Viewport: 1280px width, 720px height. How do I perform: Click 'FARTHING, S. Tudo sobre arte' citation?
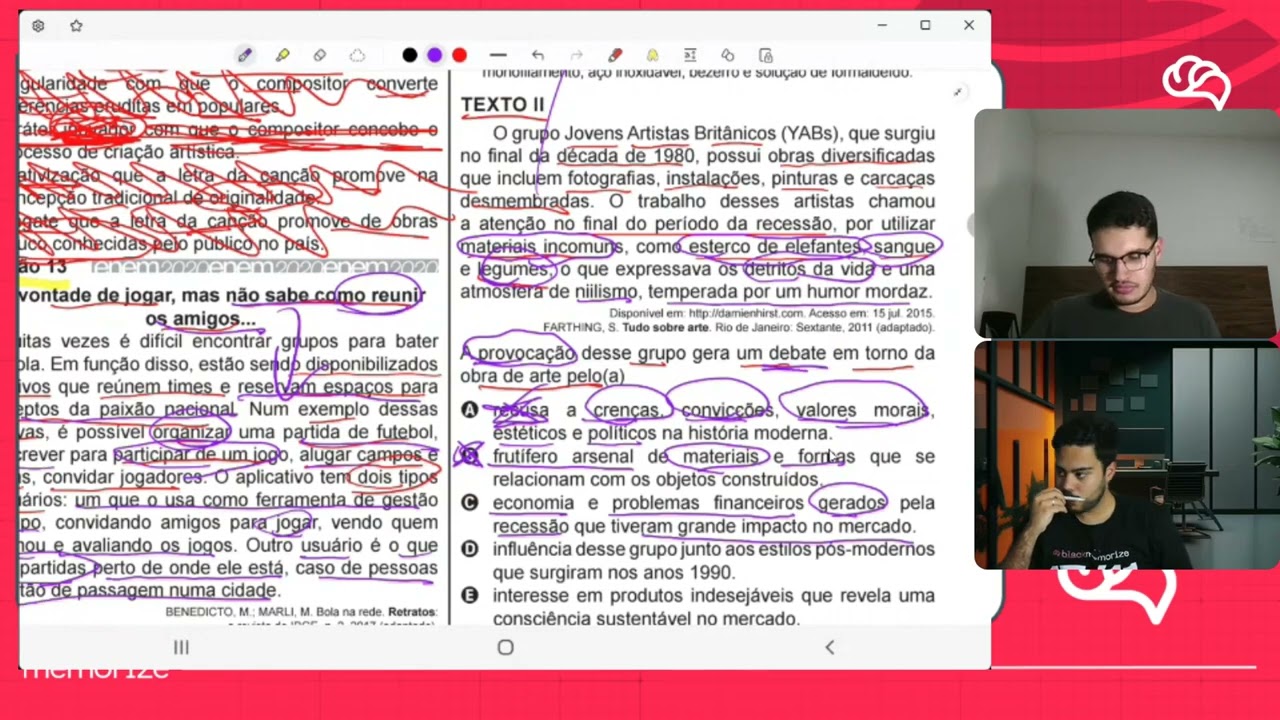623,327
